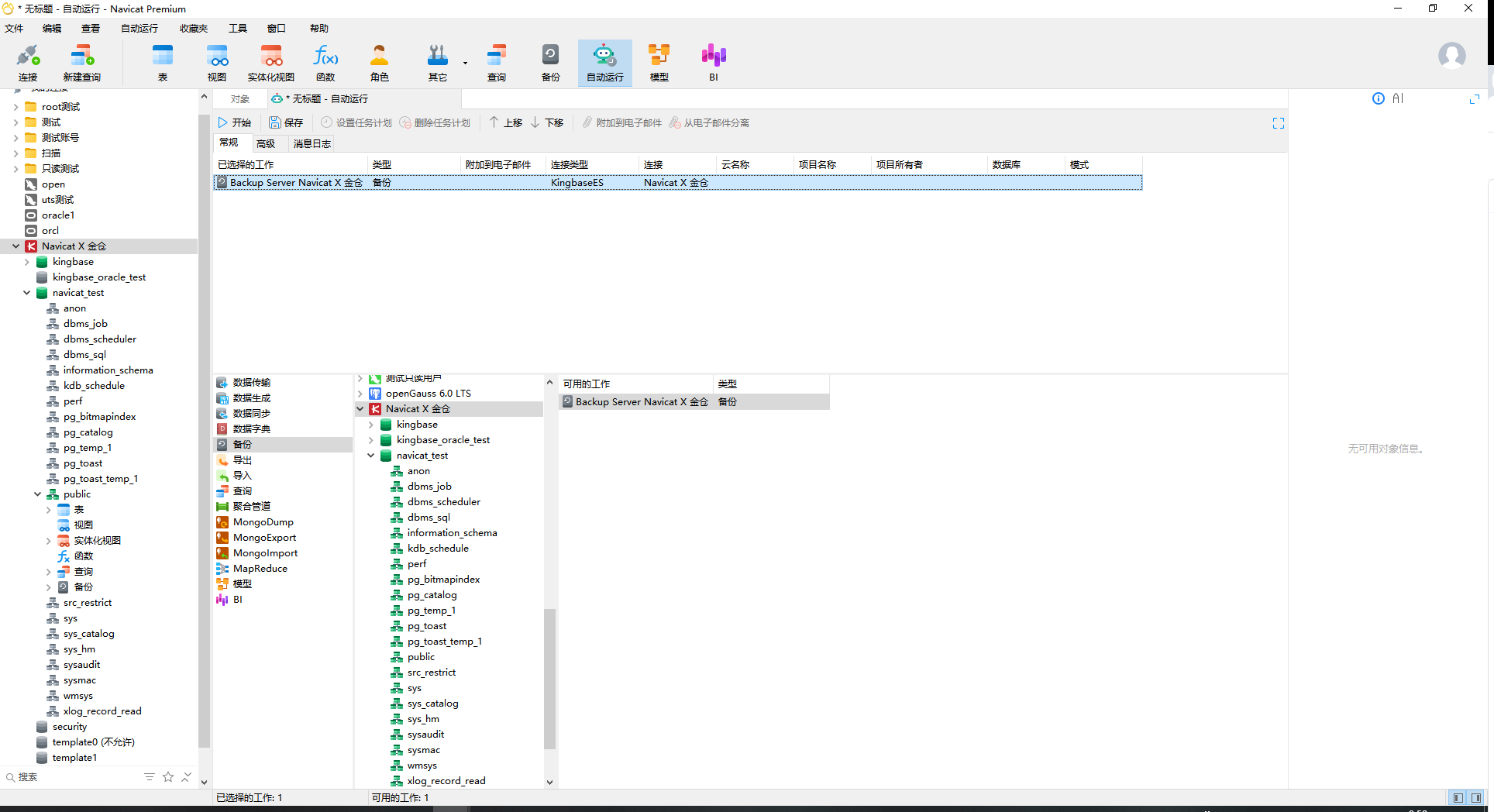Switch to the 高级 tab
Screen dimensions: 1494x812
(266, 143)
